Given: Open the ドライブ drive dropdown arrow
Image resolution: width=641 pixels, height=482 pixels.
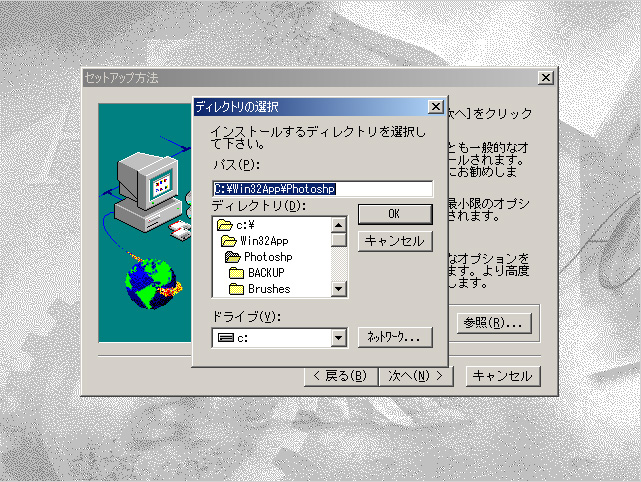Looking at the screenshot, I should pyautogui.click(x=338, y=338).
